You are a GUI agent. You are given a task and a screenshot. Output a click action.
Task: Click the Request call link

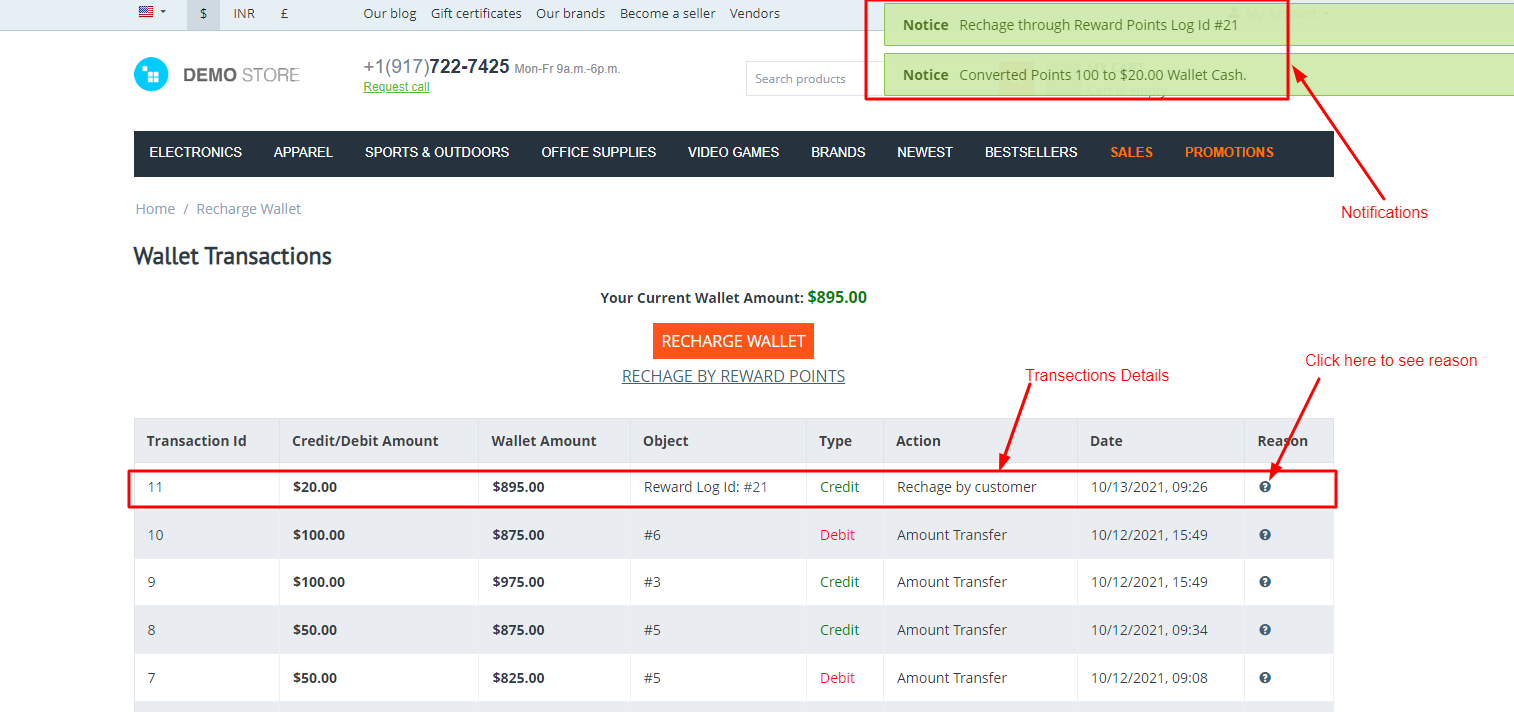396,88
